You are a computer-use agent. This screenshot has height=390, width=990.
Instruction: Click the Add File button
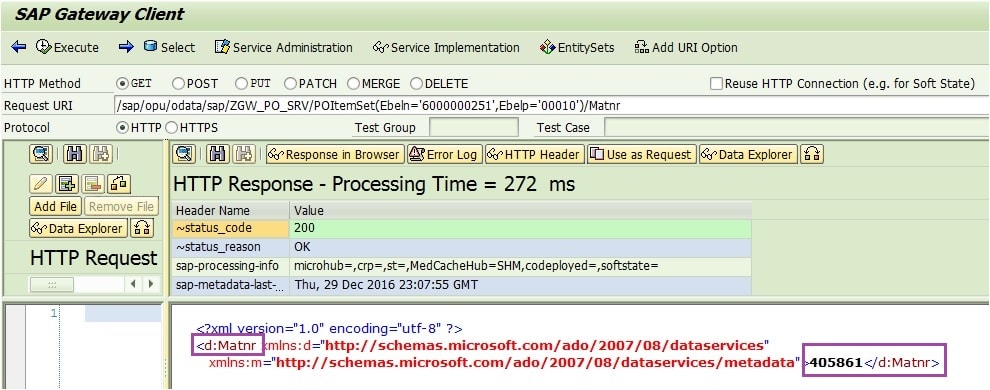[56, 206]
